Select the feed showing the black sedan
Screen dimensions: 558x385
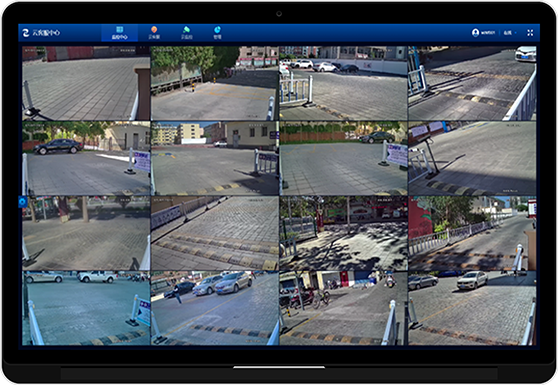pos(86,158)
